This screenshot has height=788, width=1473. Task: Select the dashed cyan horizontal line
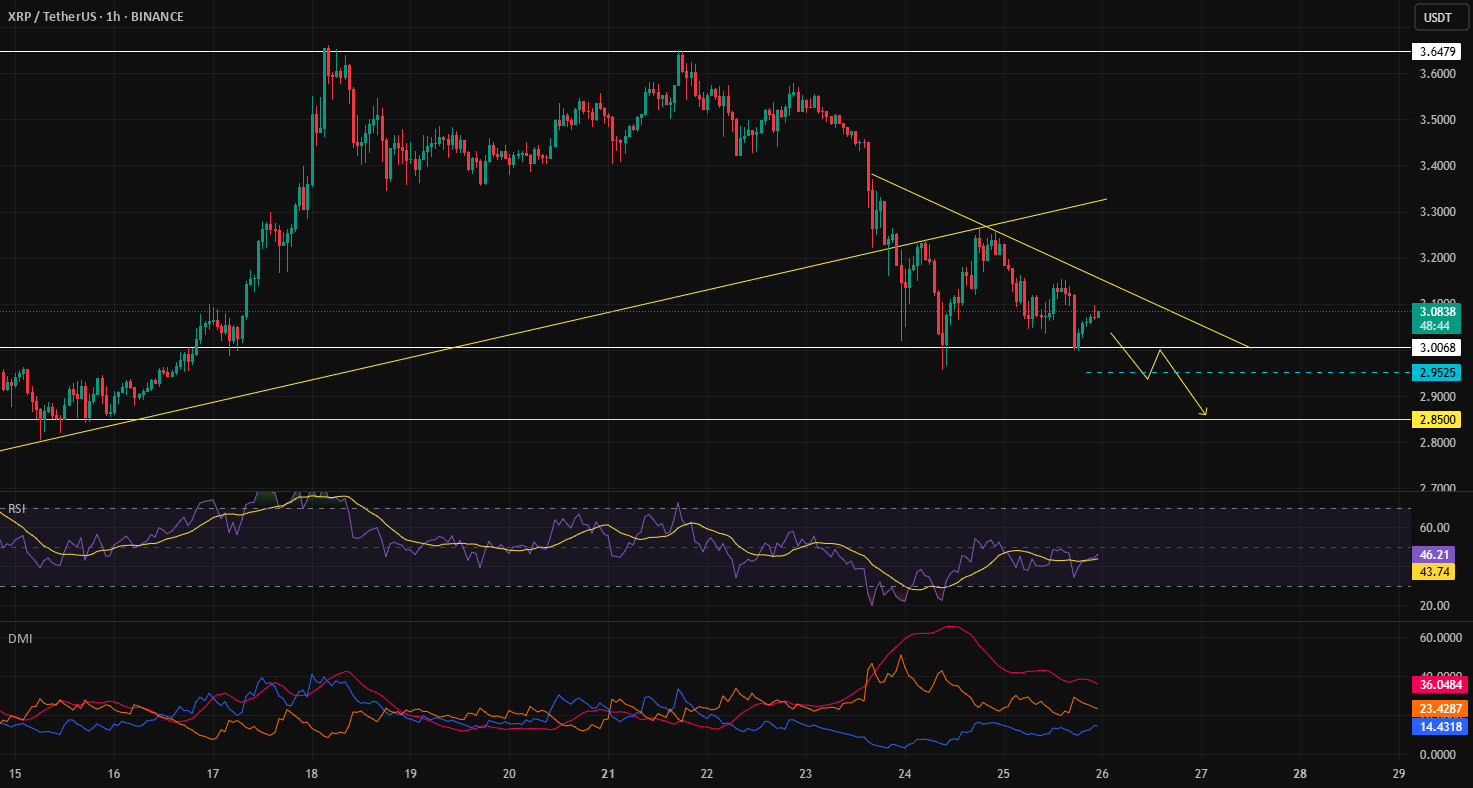tap(1247, 373)
